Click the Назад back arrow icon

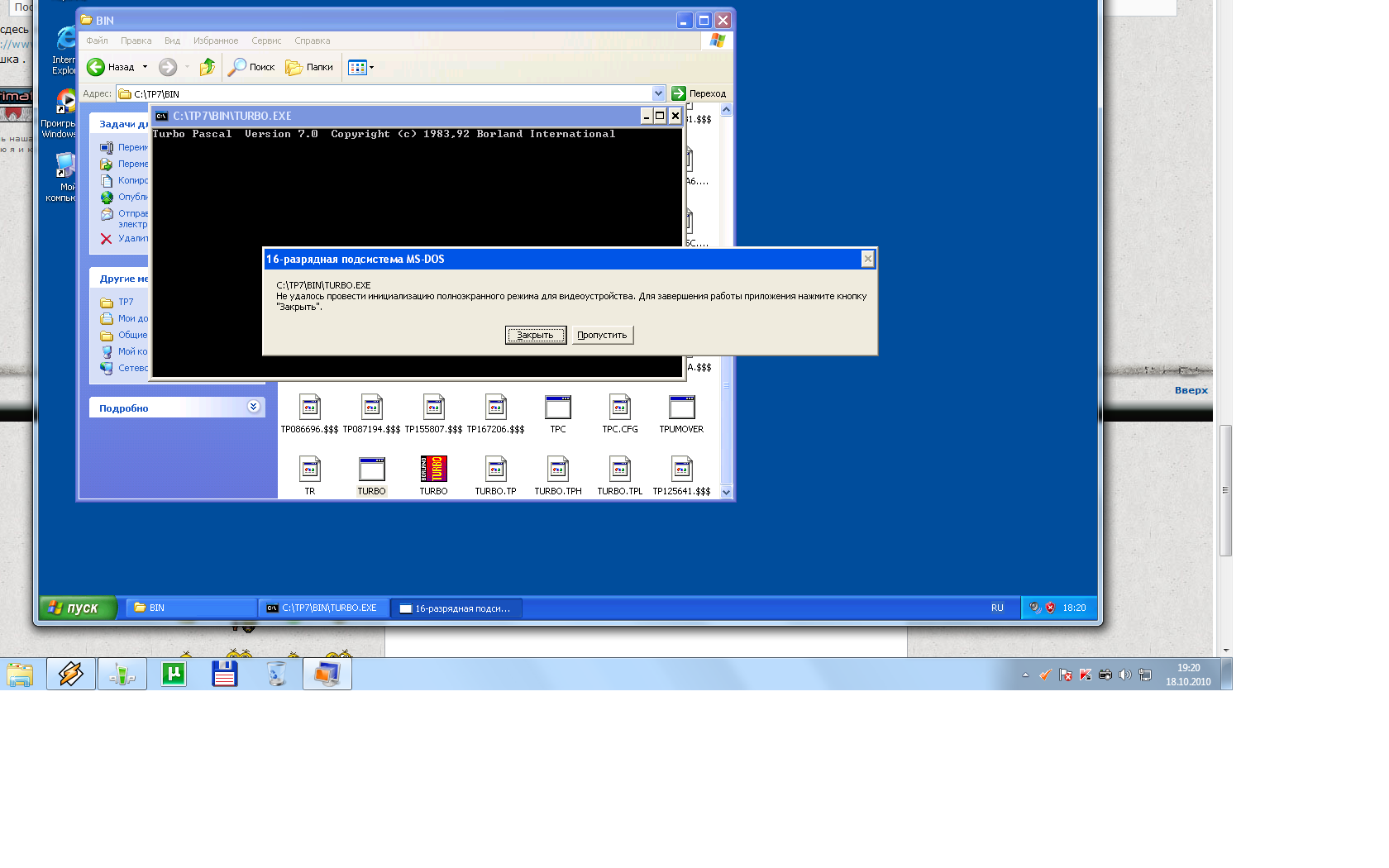point(96,67)
